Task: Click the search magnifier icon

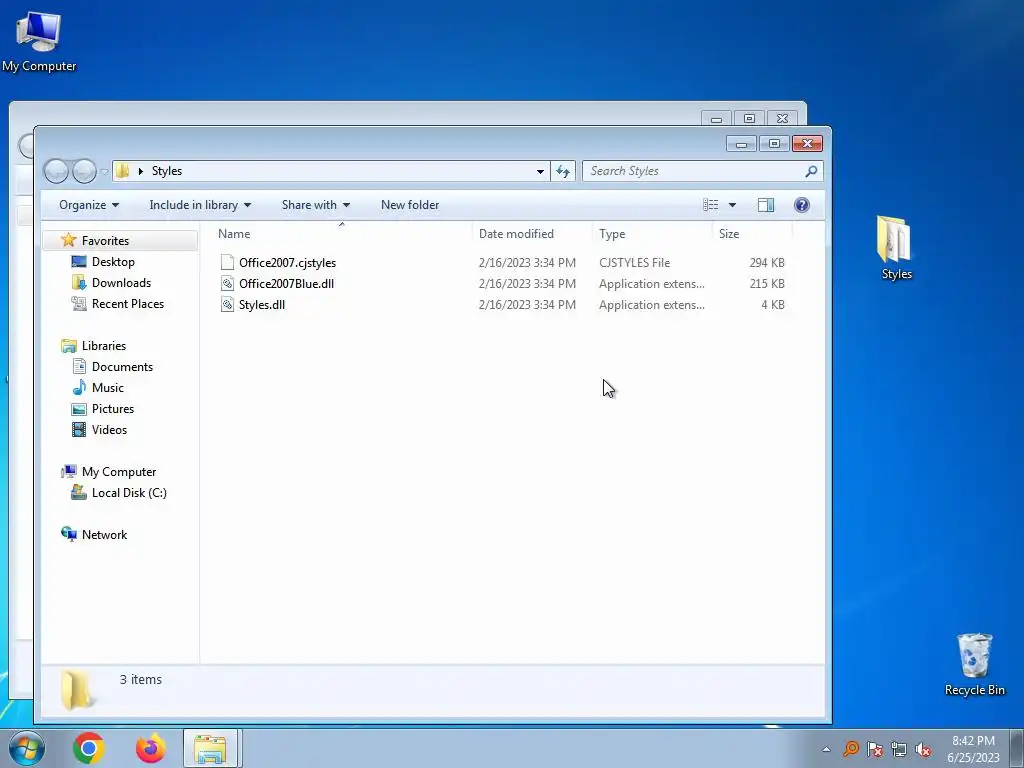Action: coord(811,171)
